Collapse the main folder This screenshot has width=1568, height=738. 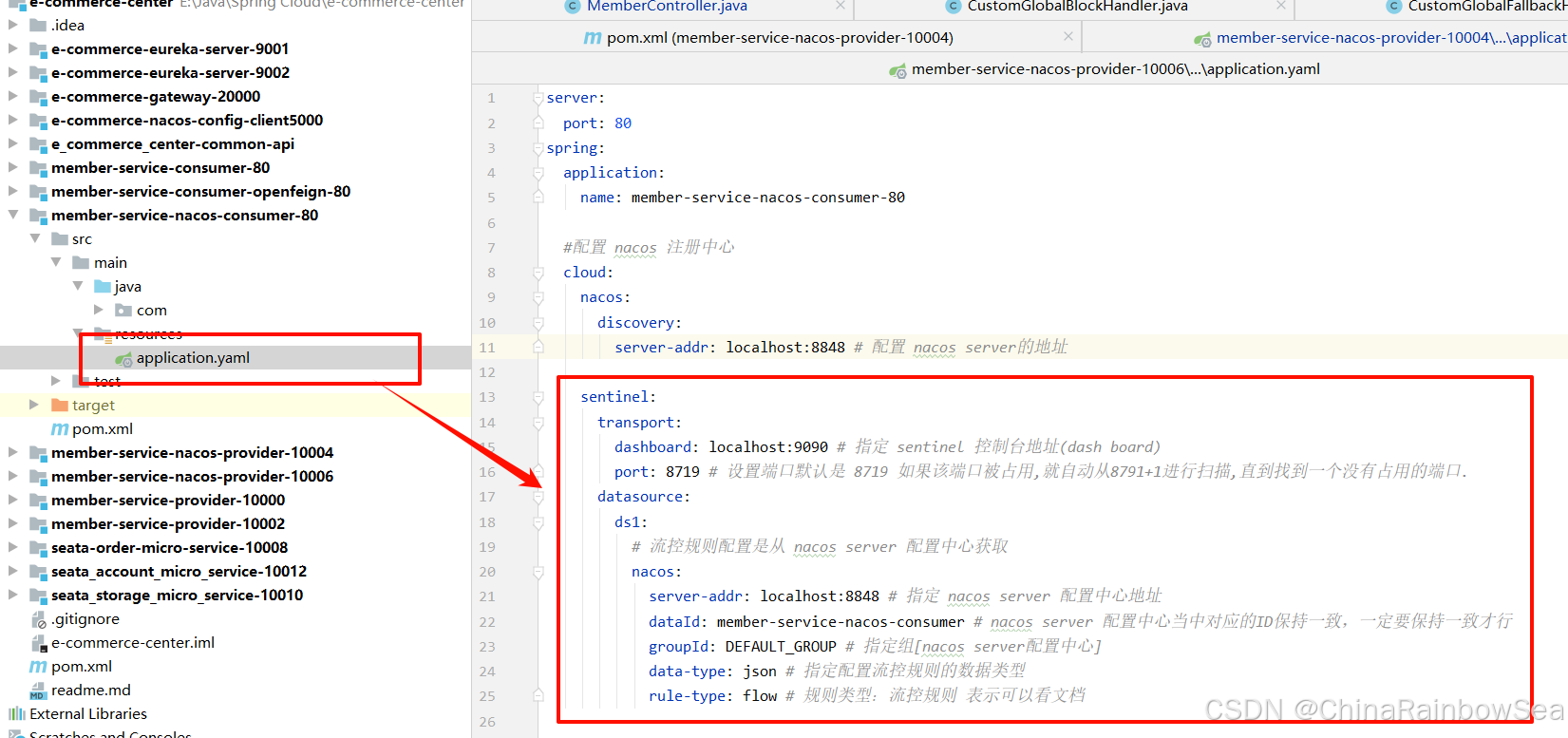(x=56, y=262)
